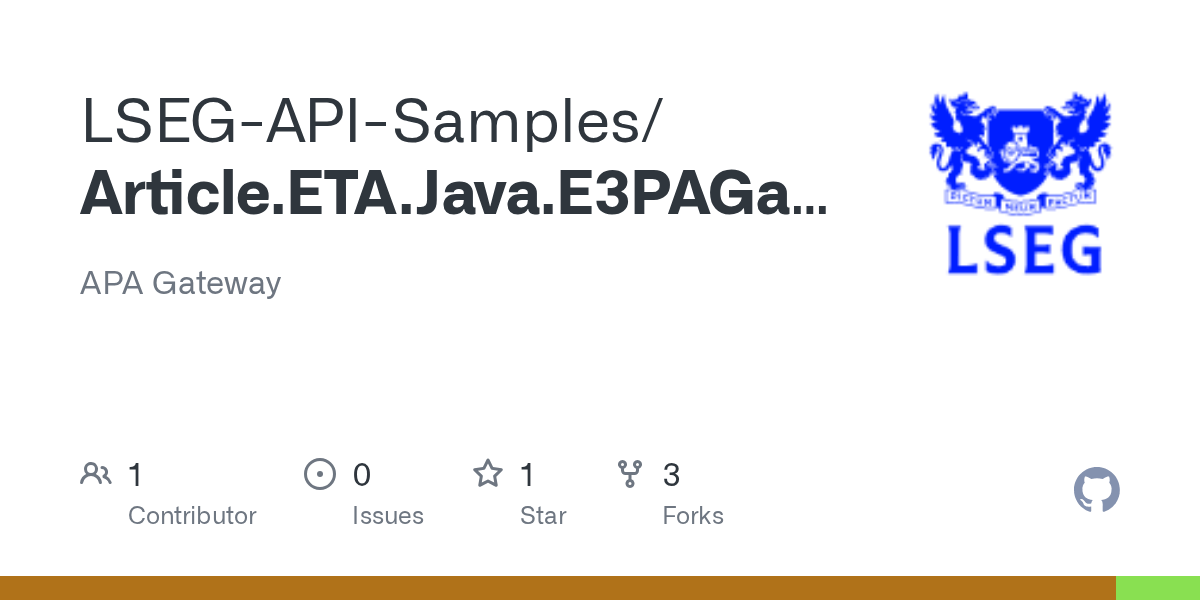Click the star icon

point(487,474)
